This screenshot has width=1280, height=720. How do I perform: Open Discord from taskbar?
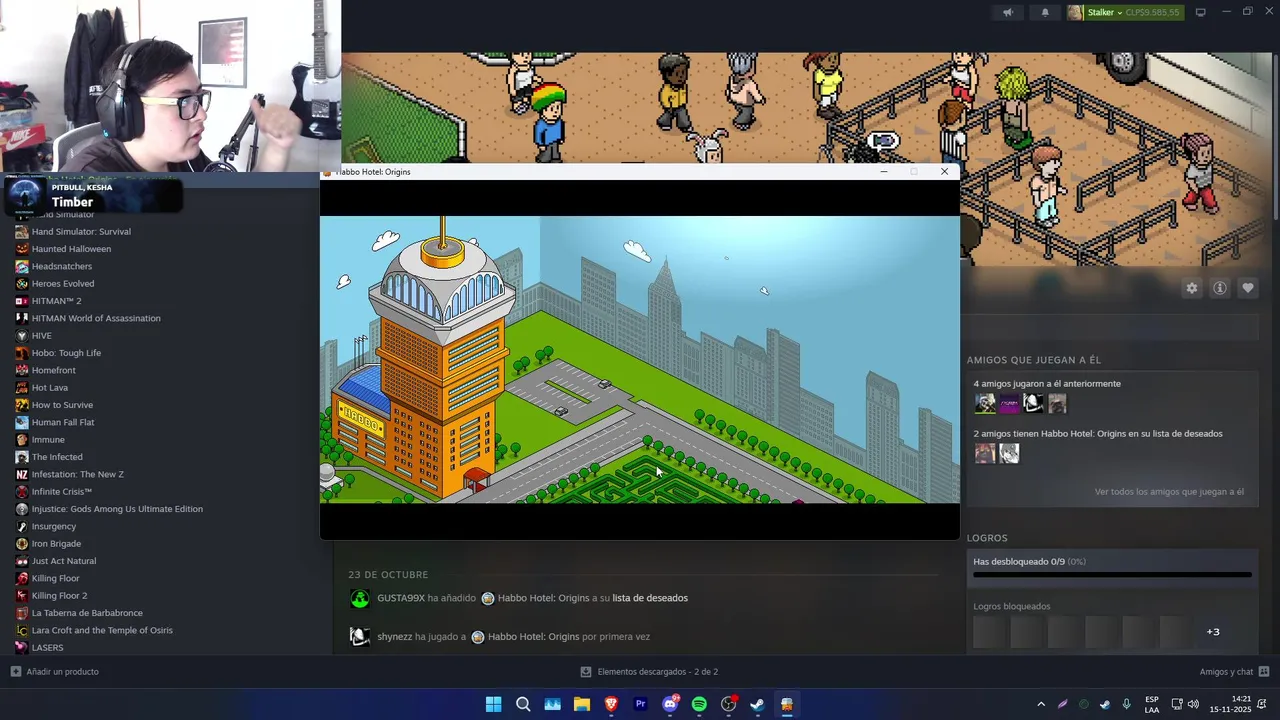tap(670, 704)
